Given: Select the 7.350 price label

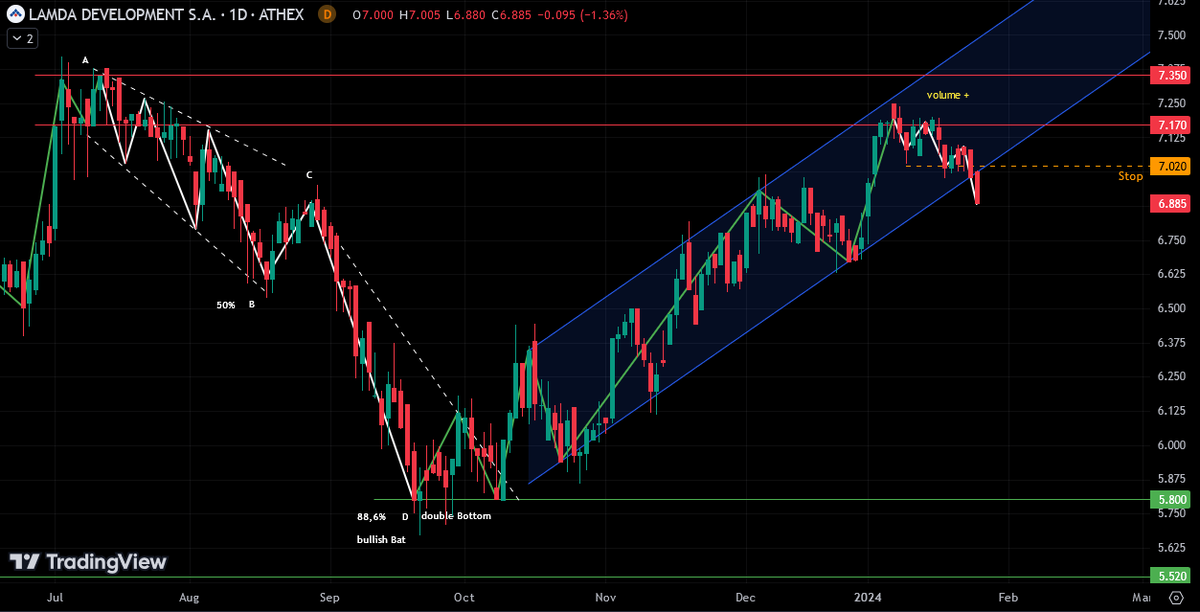Looking at the screenshot, I should pos(1172,75).
